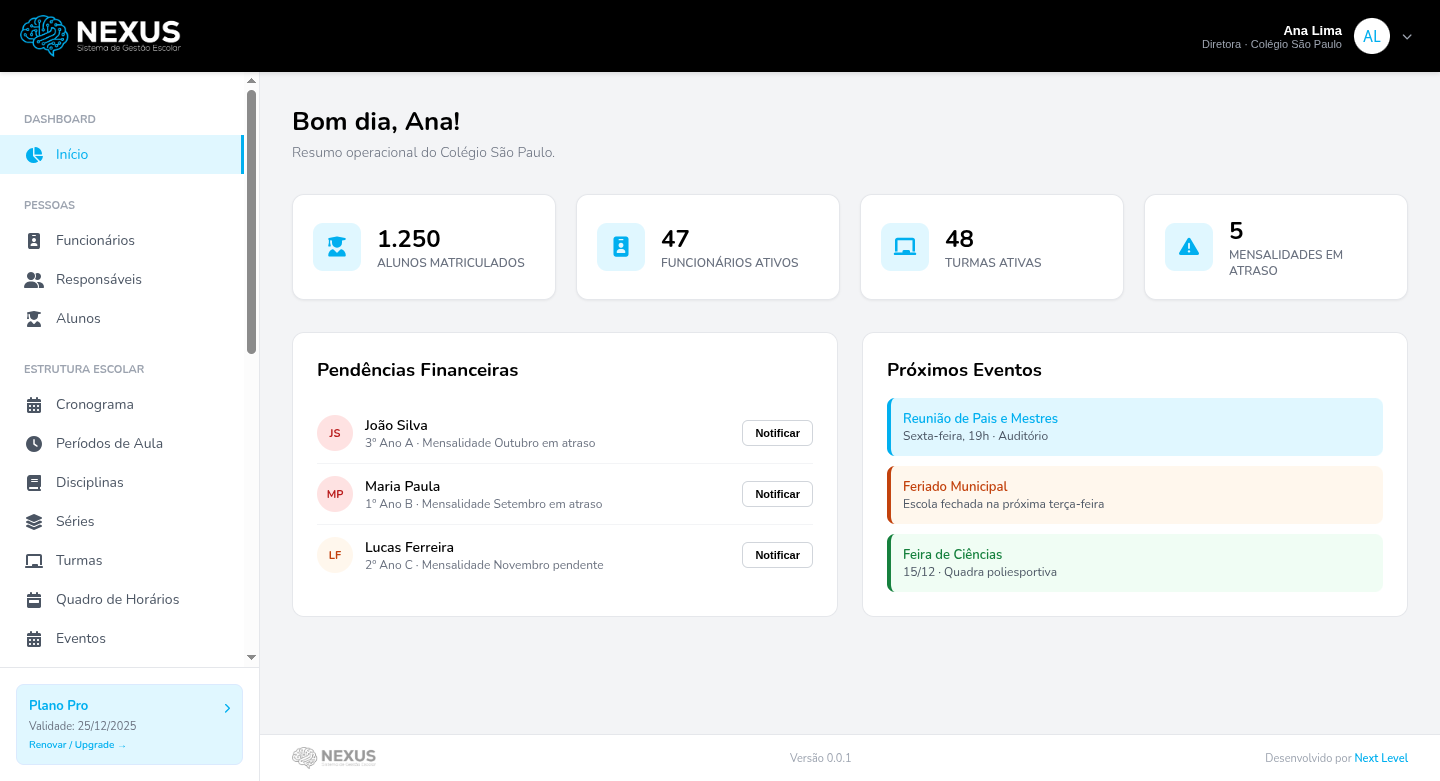Image resolution: width=1440 pixels, height=781 pixels.
Task: Click the Cronograma calendar icon
Action: pyautogui.click(x=34, y=405)
